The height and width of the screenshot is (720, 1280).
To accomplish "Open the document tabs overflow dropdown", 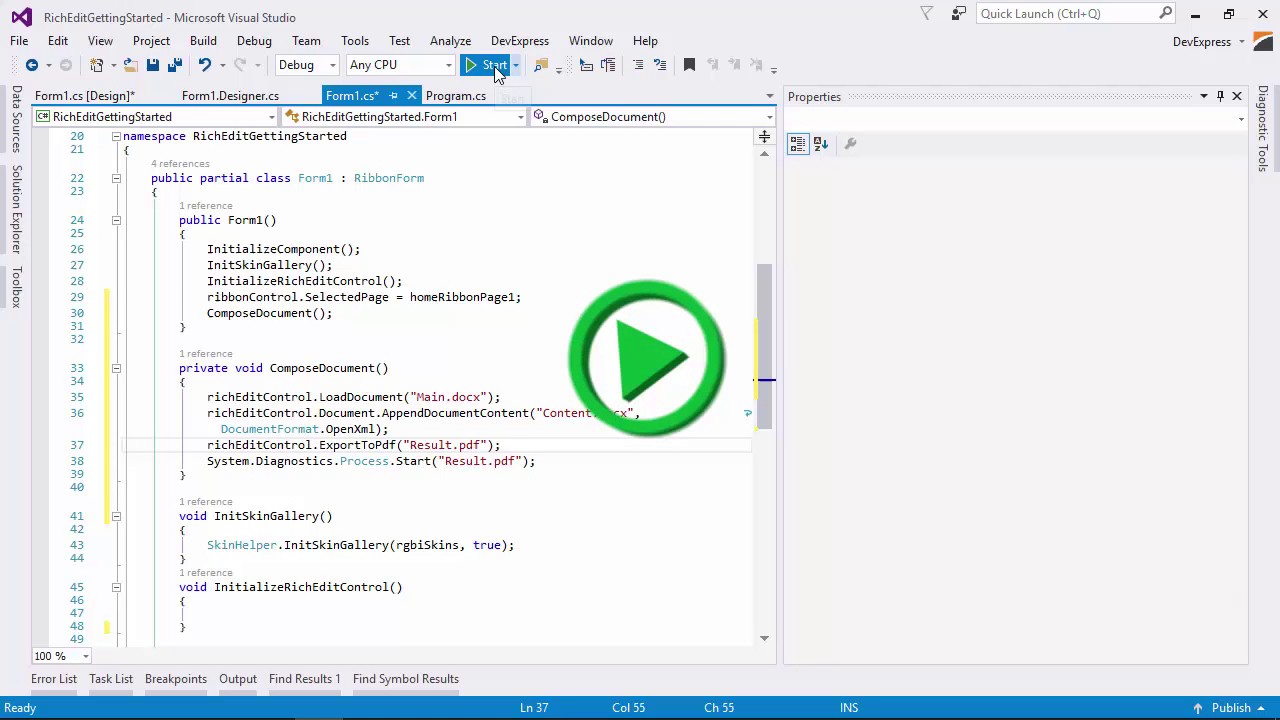I will 769,96.
